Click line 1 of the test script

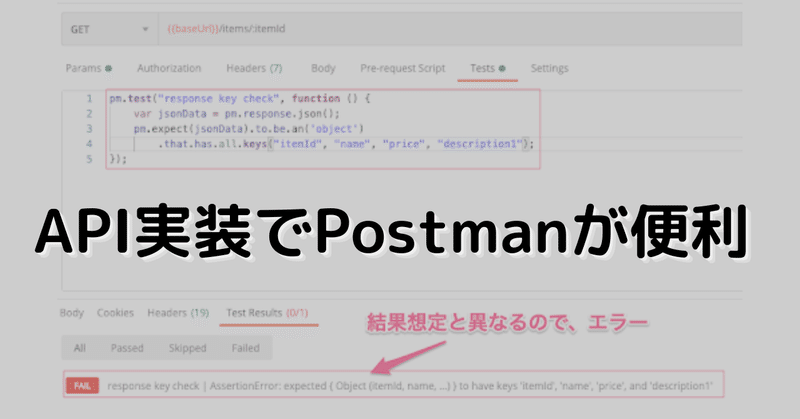click(239, 98)
